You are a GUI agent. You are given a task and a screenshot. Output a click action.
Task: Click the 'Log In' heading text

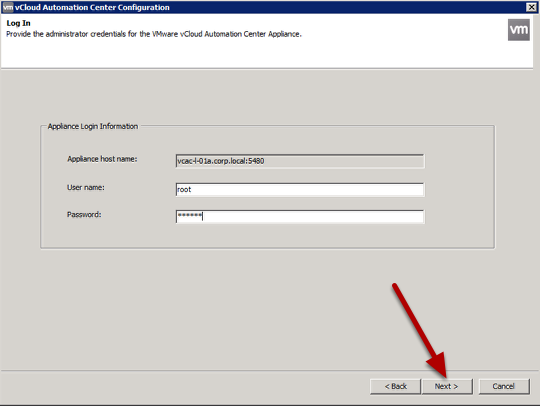(19, 23)
